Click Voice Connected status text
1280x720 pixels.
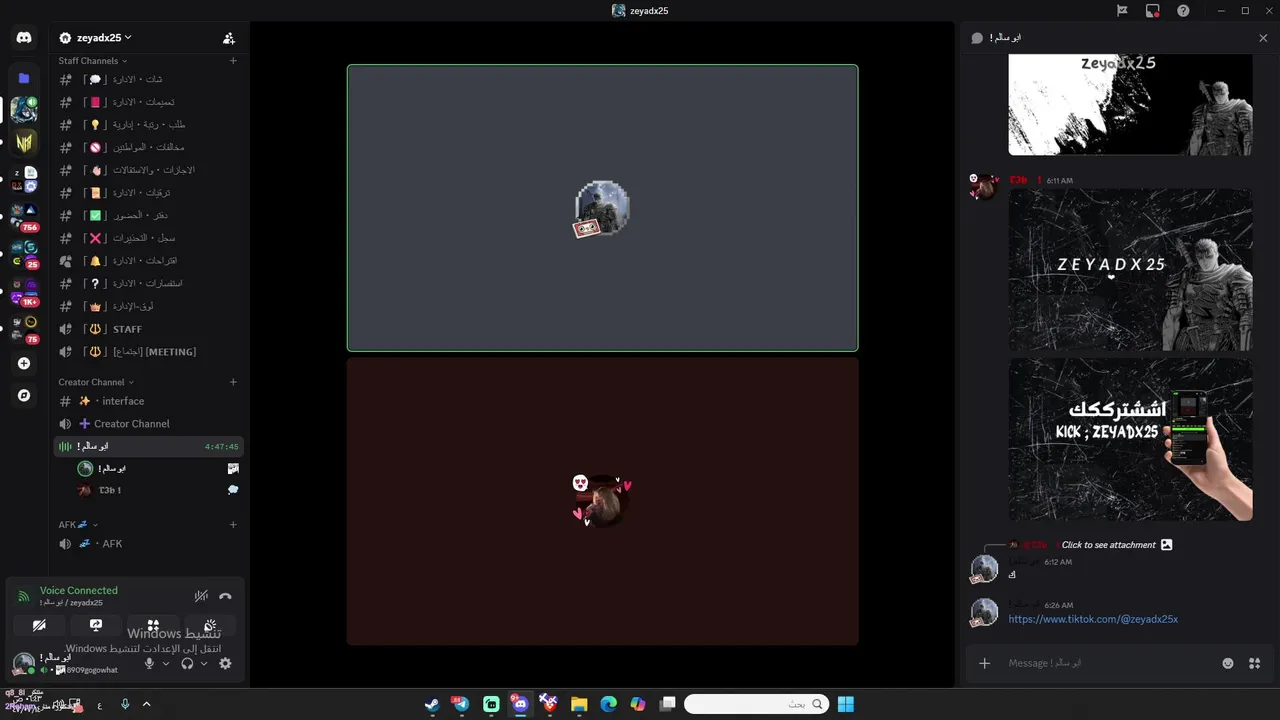coord(79,590)
